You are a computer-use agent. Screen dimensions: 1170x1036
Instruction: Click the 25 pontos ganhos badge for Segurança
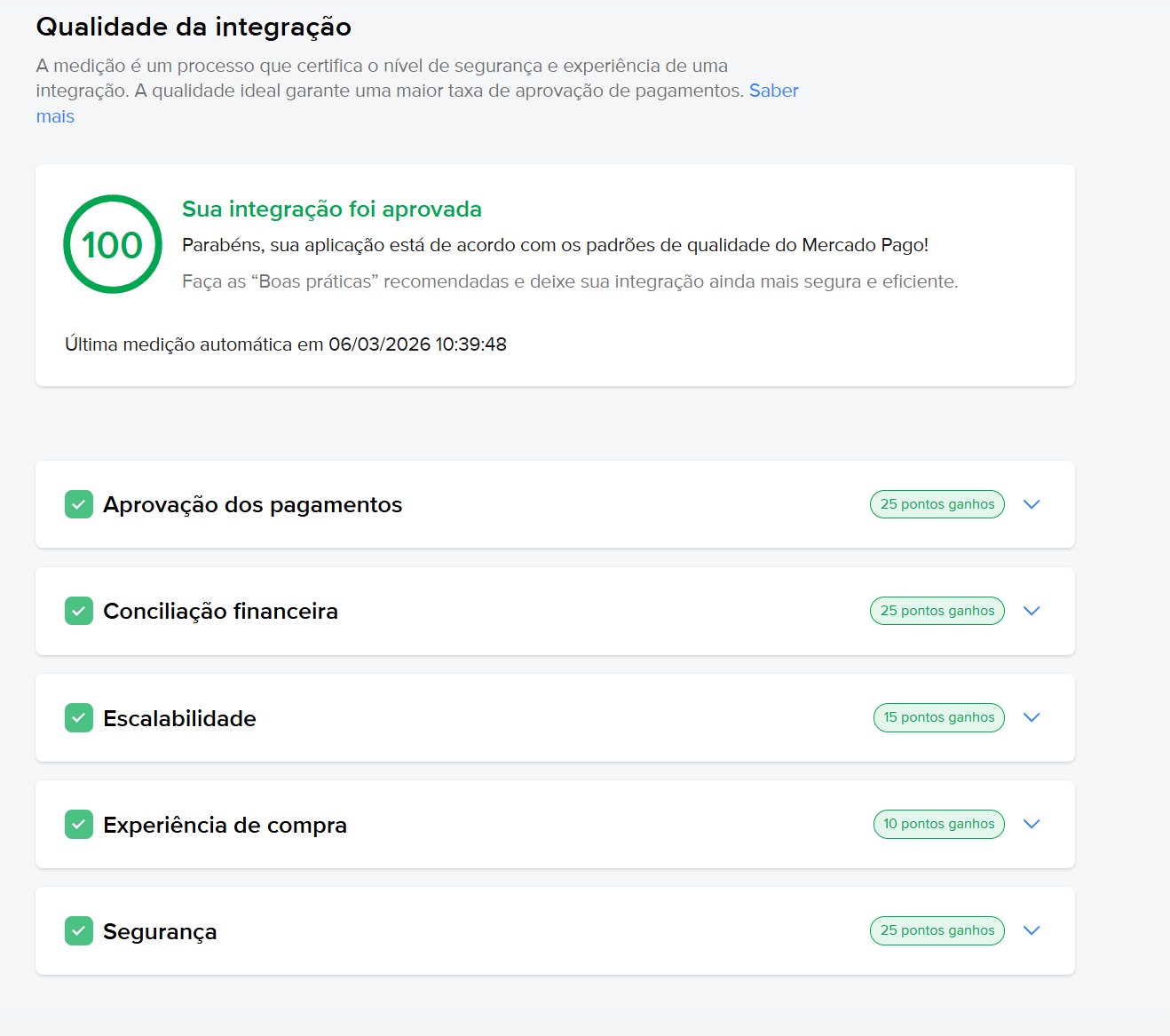pyautogui.click(x=937, y=930)
